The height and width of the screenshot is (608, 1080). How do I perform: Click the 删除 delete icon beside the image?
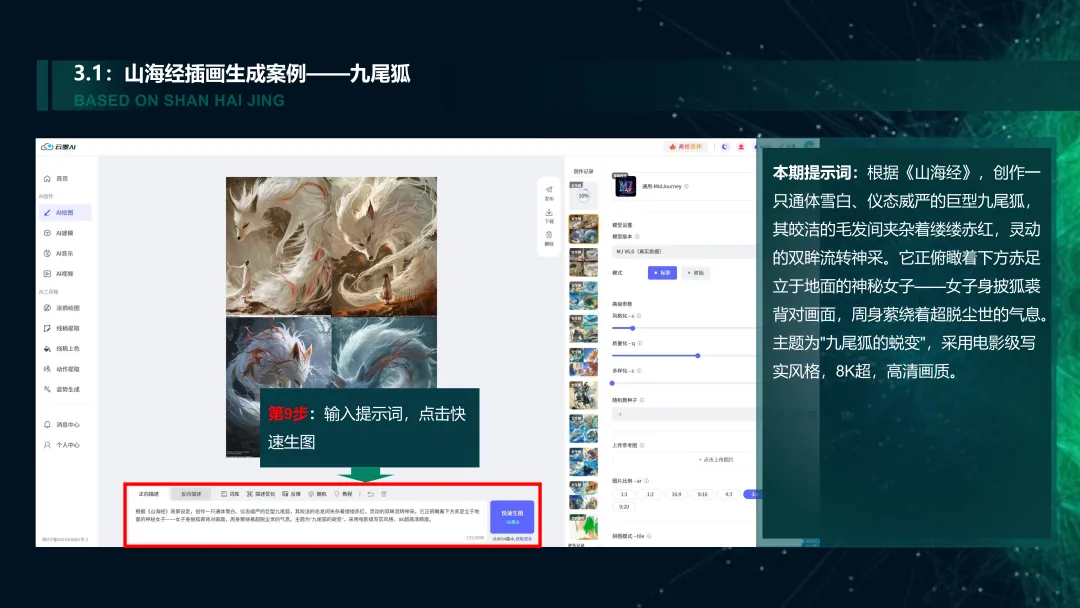click(x=549, y=238)
